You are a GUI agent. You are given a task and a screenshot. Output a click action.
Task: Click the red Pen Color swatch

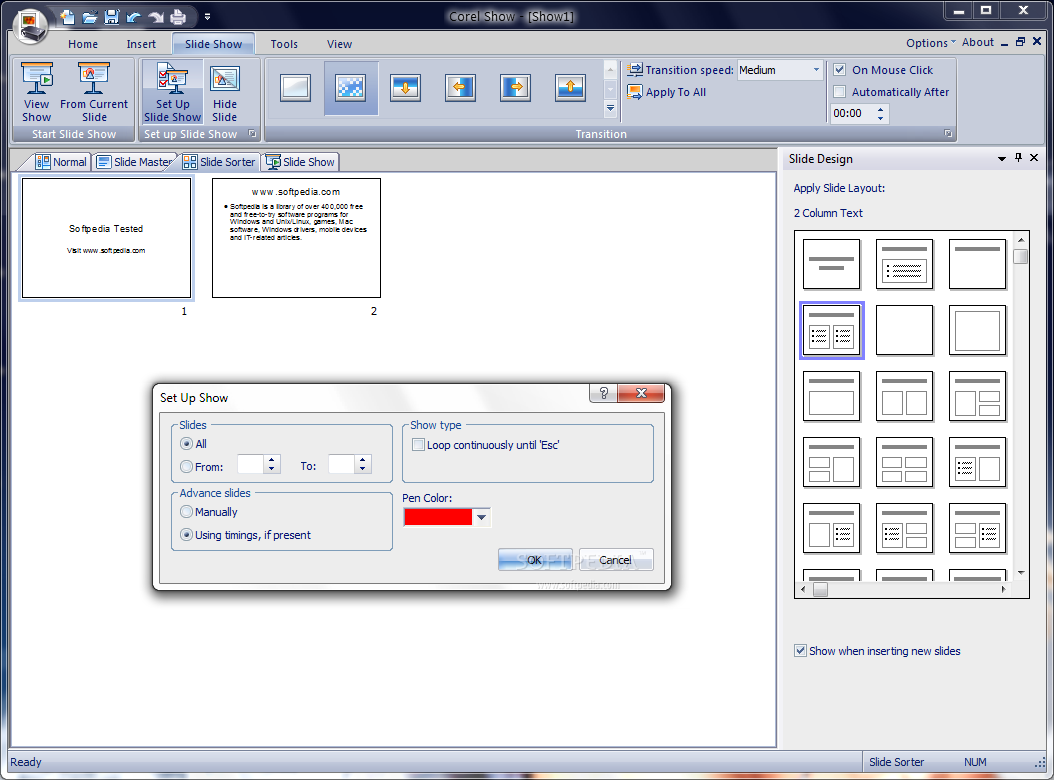[x=438, y=517]
